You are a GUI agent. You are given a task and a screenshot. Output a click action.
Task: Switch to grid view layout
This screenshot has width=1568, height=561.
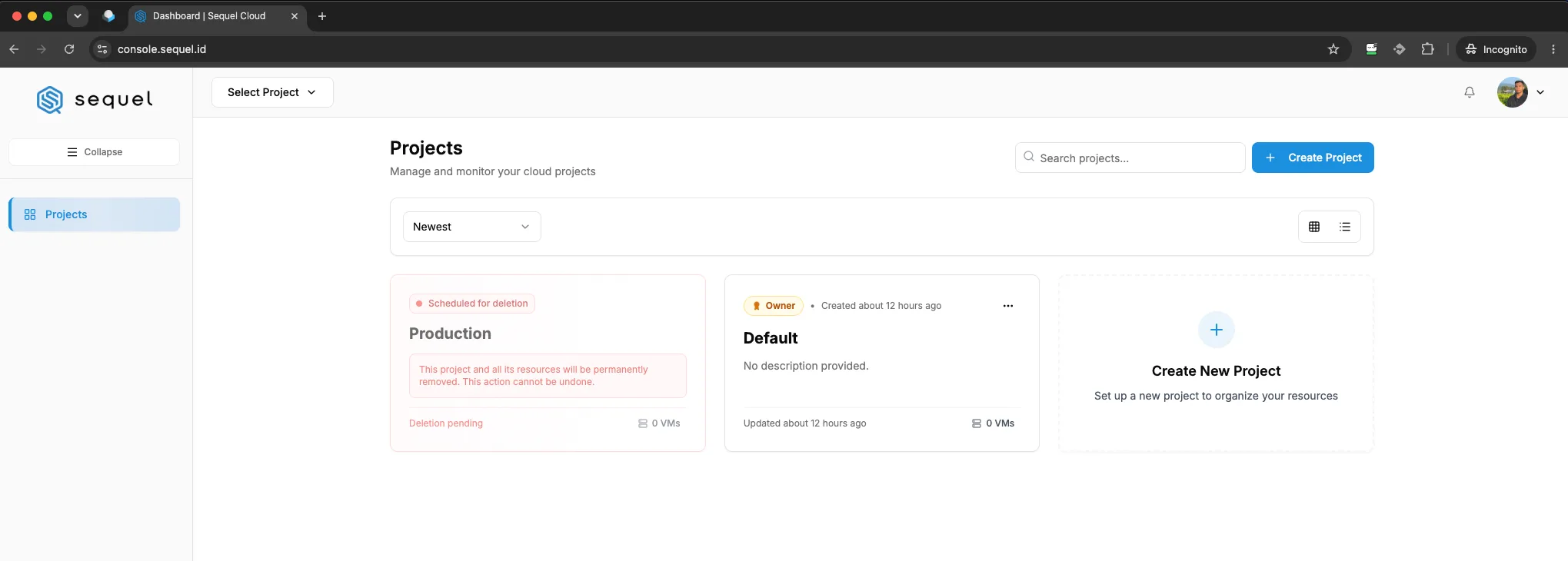1314,227
